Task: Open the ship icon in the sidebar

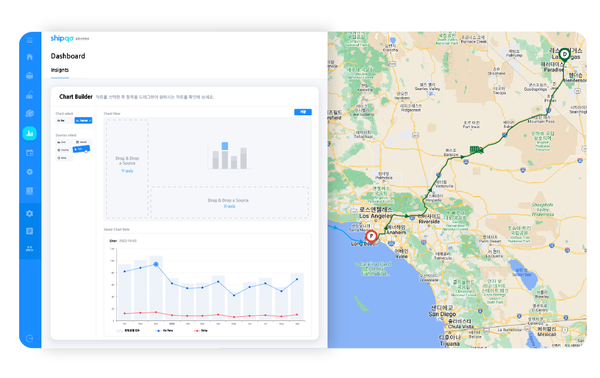Action: (x=30, y=75)
